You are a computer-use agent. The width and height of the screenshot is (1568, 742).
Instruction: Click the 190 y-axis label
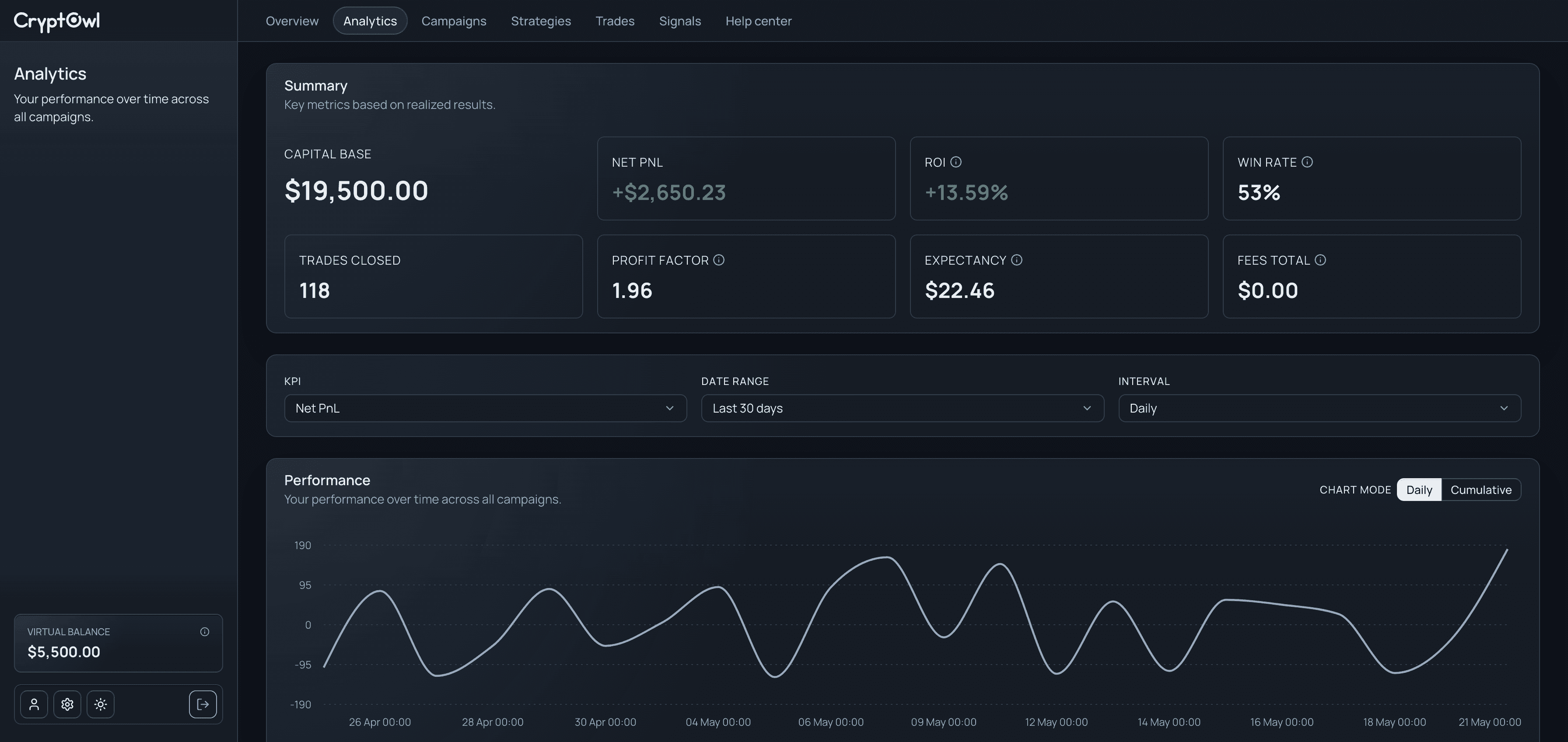click(x=302, y=546)
